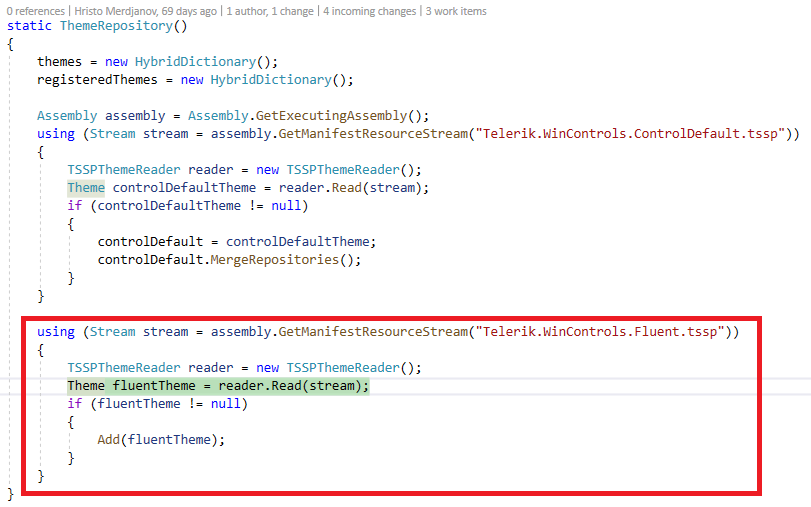
Task: Click 'controlDefault = controlDefaultTheme;' assignment
Action: [x=237, y=242]
